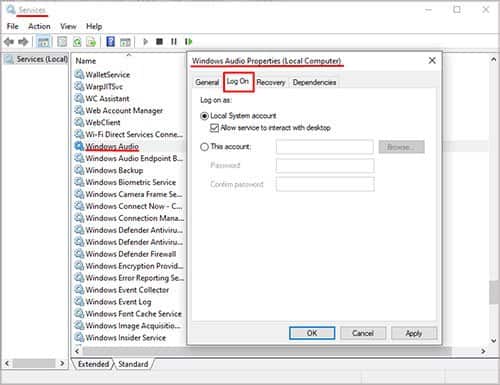500x385 pixels.
Task: Click the gear icon beside WebClient
Action: (79, 122)
